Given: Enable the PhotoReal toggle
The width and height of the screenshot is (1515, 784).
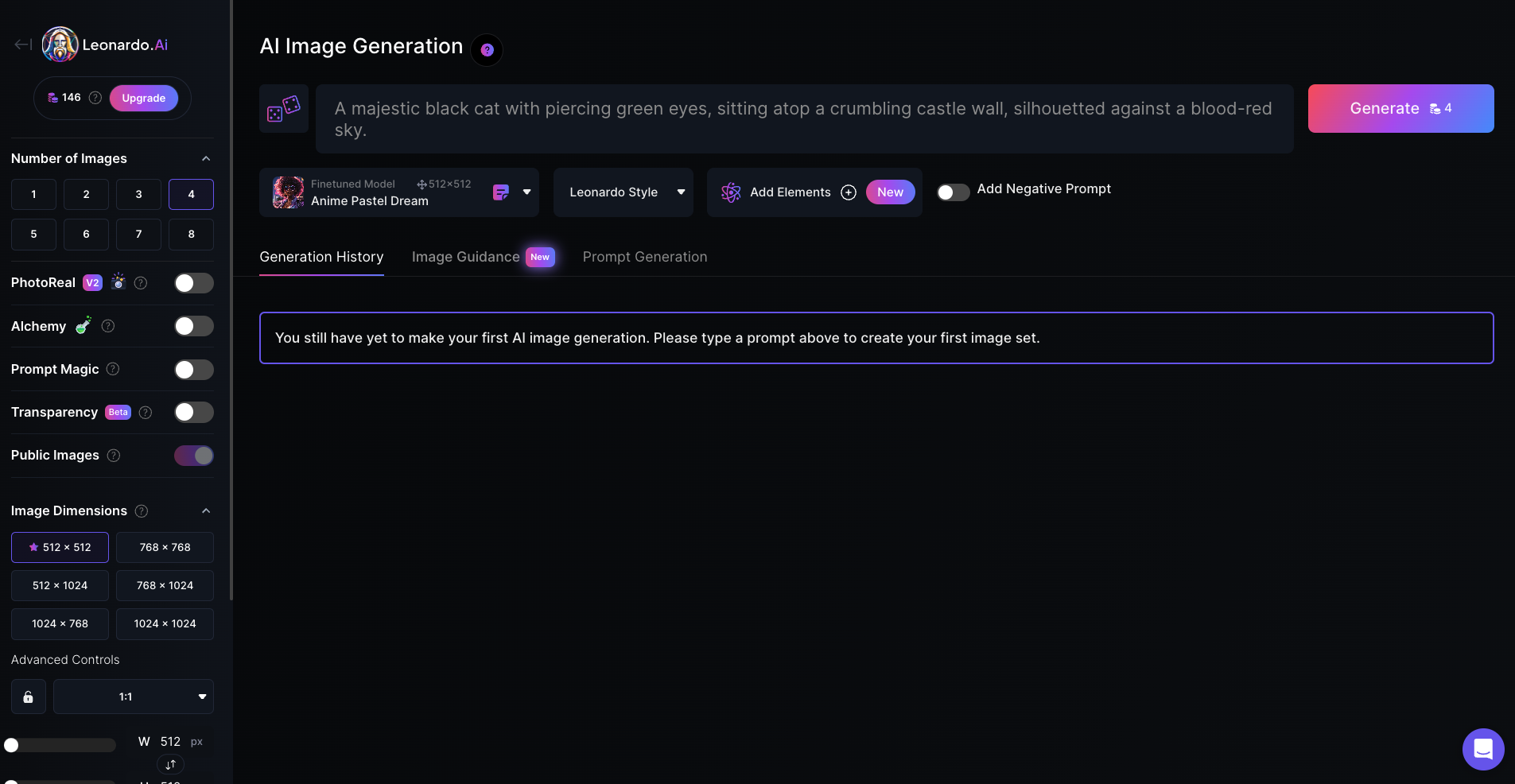Looking at the screenshot, I should click(193, 283).
